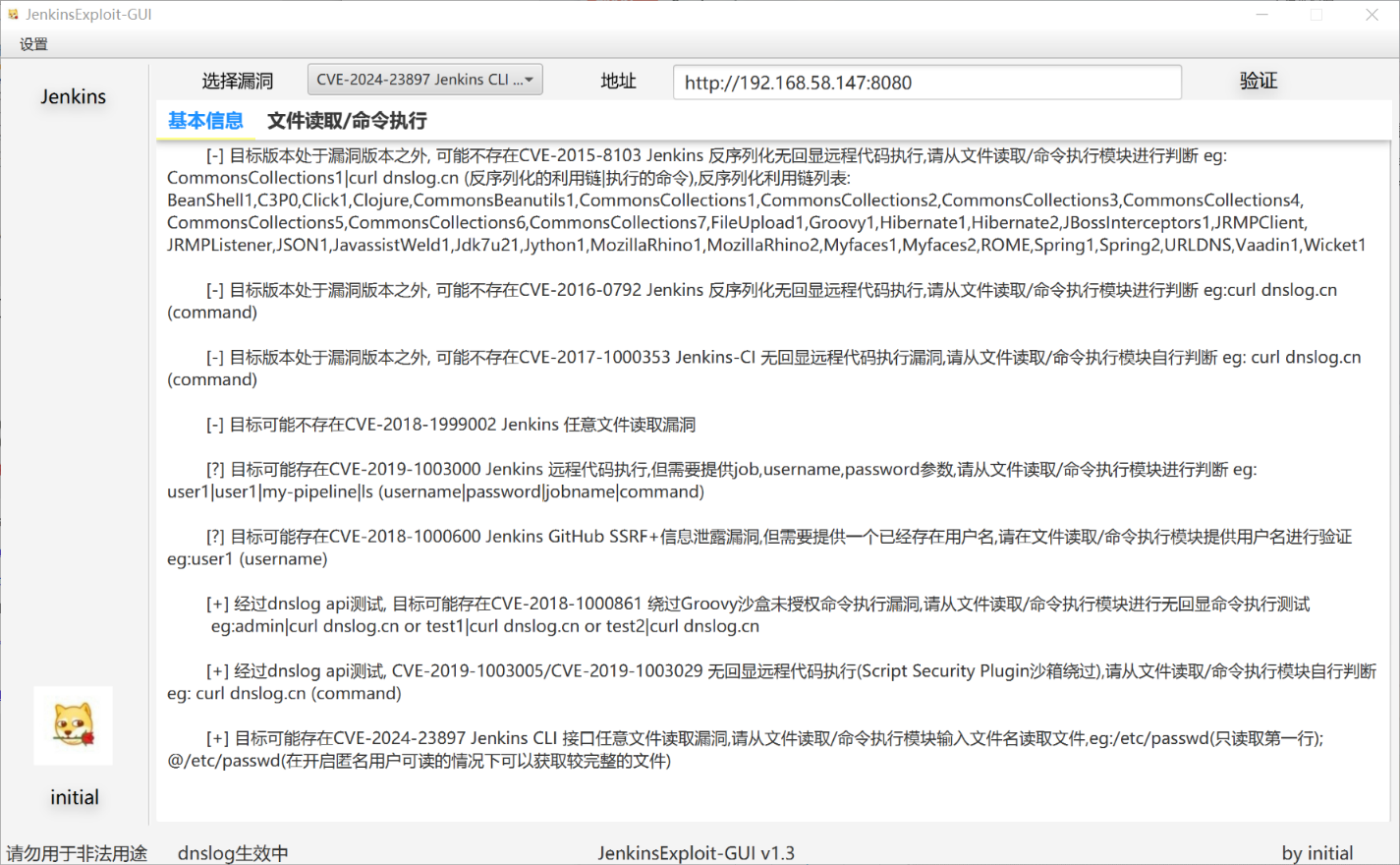Click the 选择漏洞 label
This screenshot has width=1400, height=865.
pyautogui.click(x=238, y=81)
